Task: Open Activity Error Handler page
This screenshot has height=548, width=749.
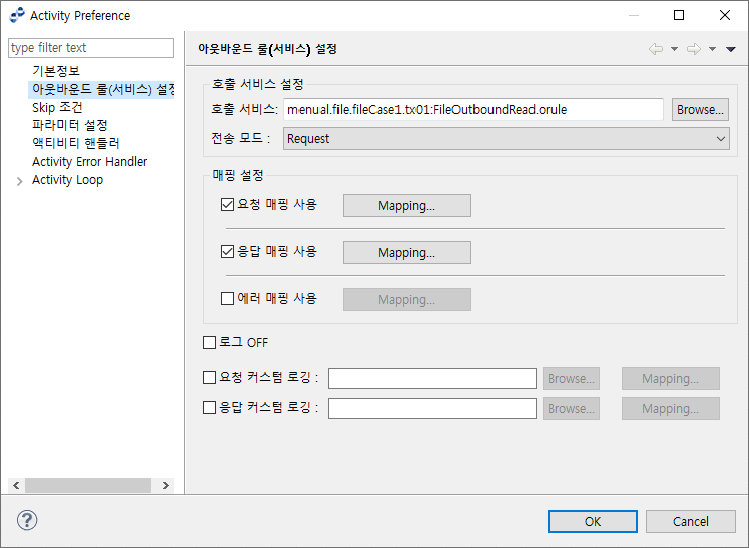Action: pyautogui.click(x=89, y=162)
